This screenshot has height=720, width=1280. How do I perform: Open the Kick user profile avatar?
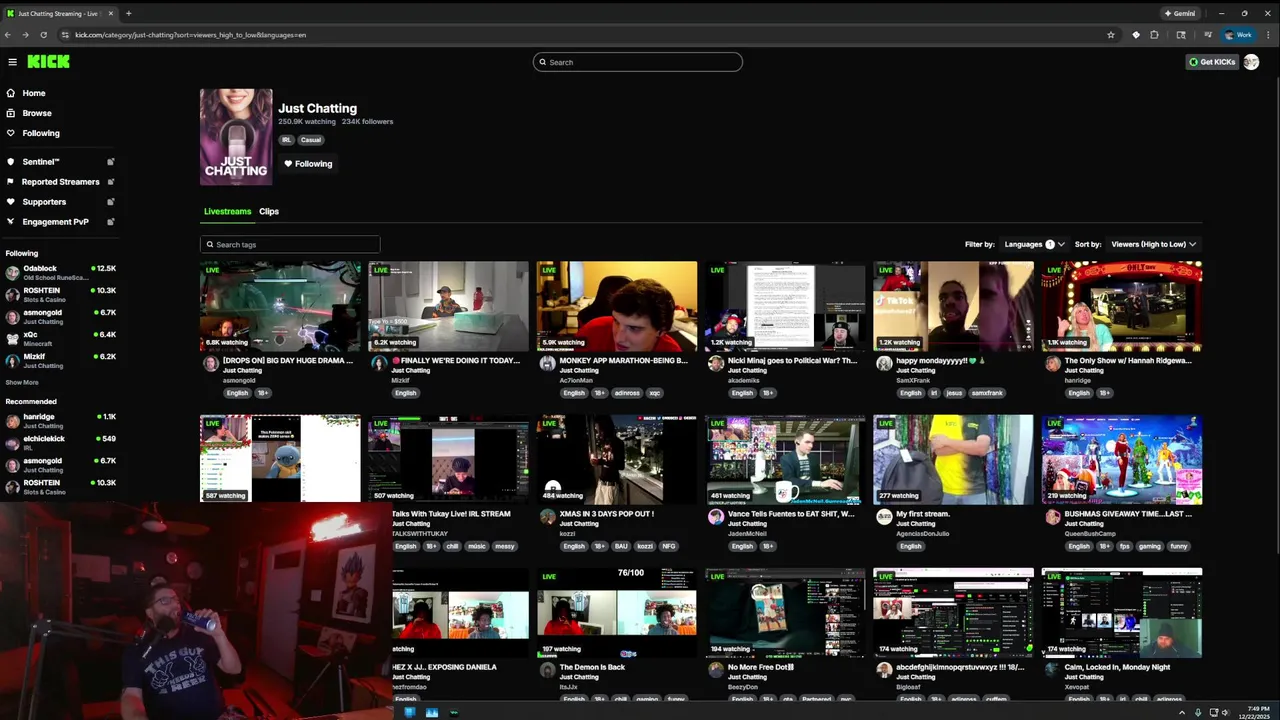pos(1251,62)
